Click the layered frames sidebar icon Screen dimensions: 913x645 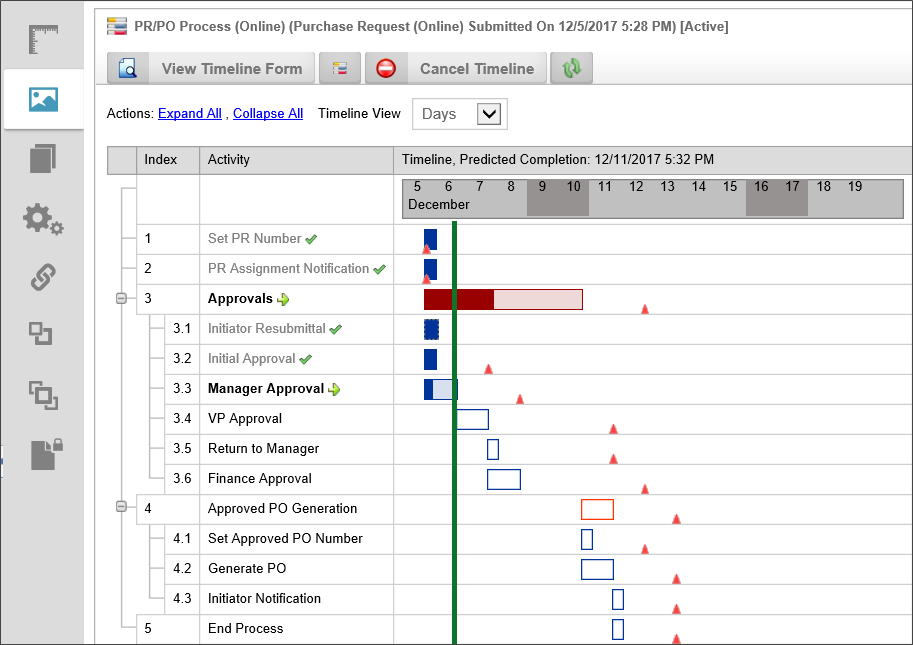pyautogui.click(x=43, y=395)
